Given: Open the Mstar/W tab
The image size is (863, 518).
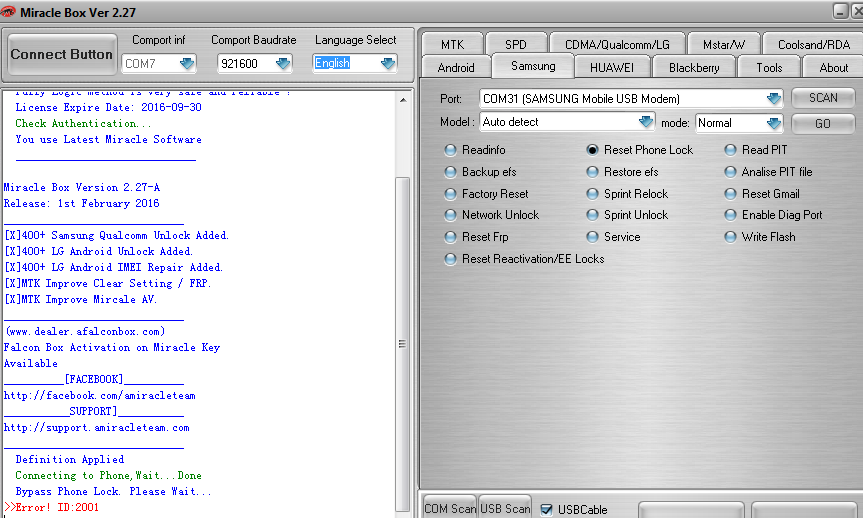Looking at the screenshot, I should click(x=724, y=44).
